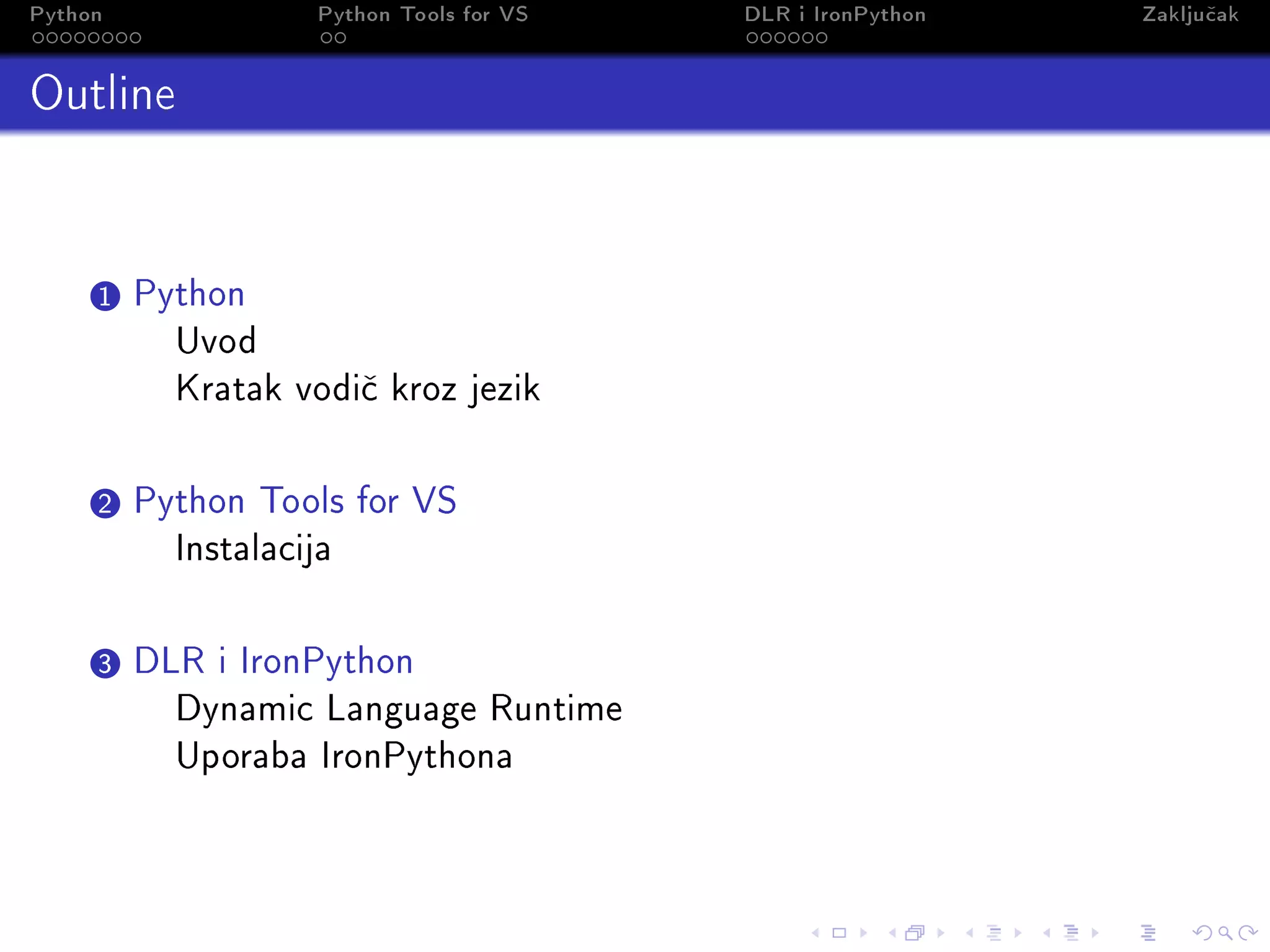Follow outline link 'Python Tools for VS'
Image resolution: width=1270 pixels, height=952 pixels.
(x=295, y=501)
